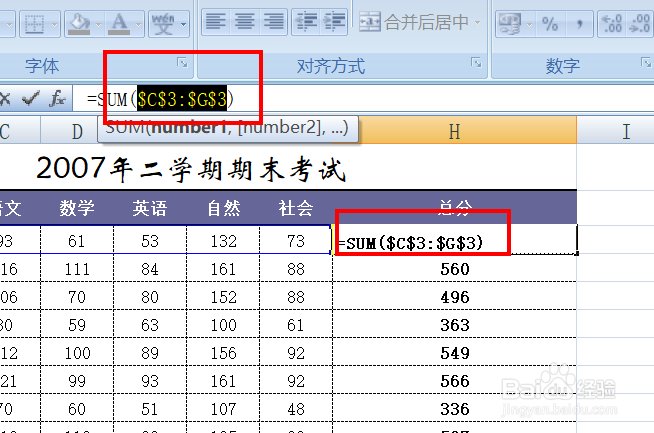Select the cell with value 111
Screen dimensions: 654x433
pos(77,269)
